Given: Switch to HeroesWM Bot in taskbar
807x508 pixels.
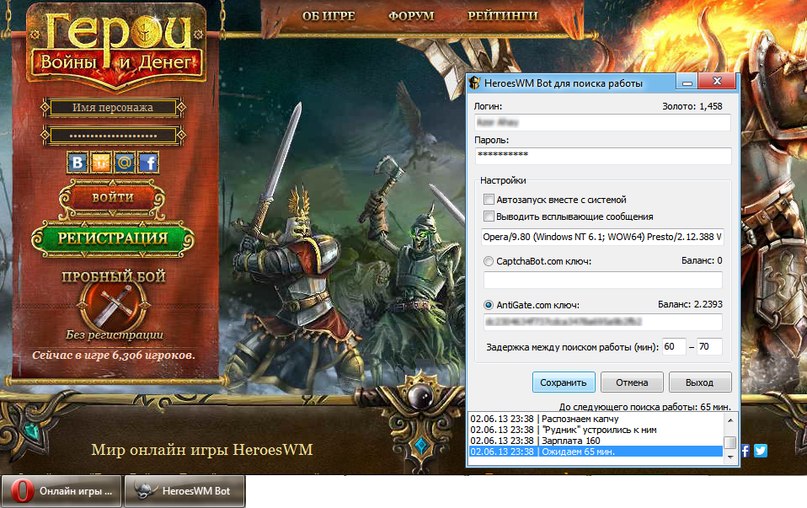Looking at the screenshot, I should click(x=185, y=491).
